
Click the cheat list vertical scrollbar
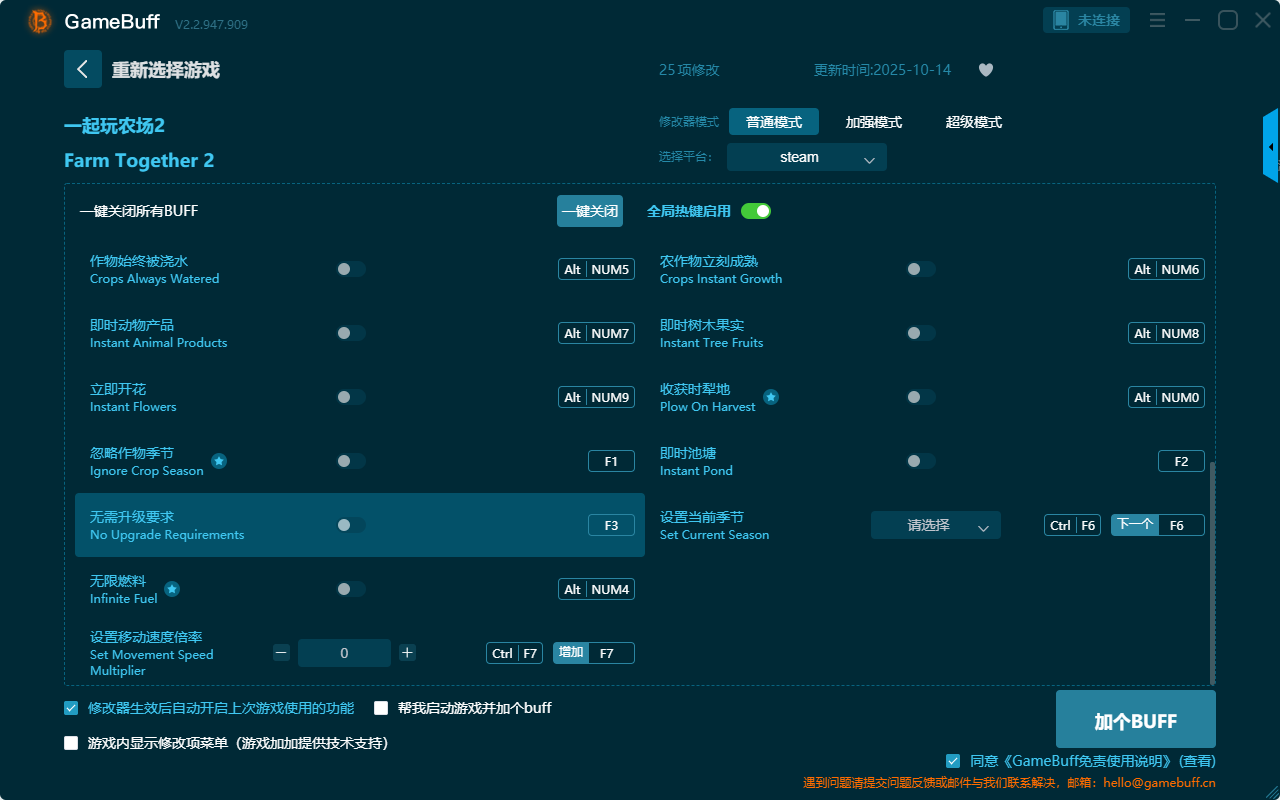click(1212, 570)
